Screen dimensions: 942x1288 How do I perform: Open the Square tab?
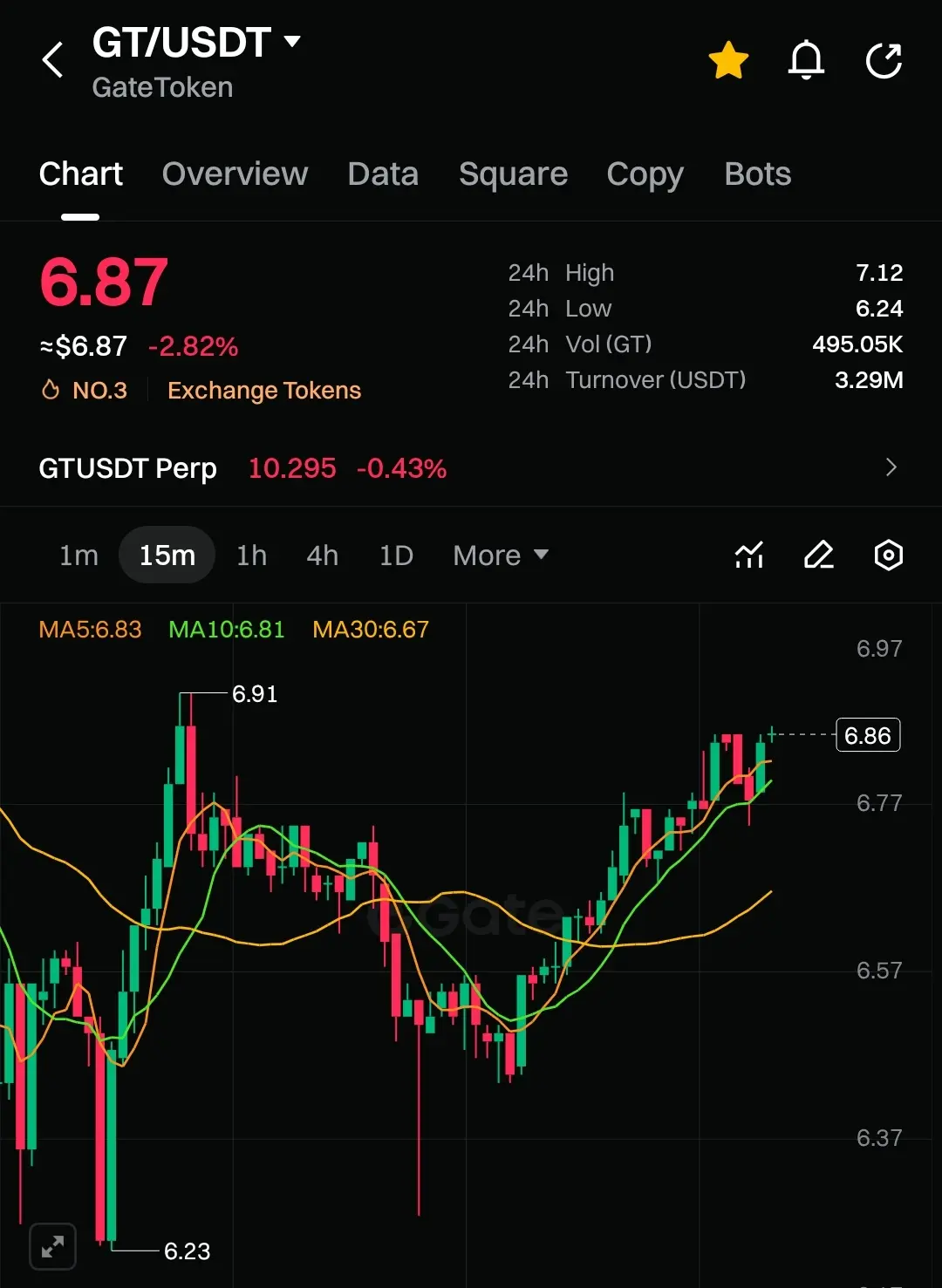click(513, 174)
